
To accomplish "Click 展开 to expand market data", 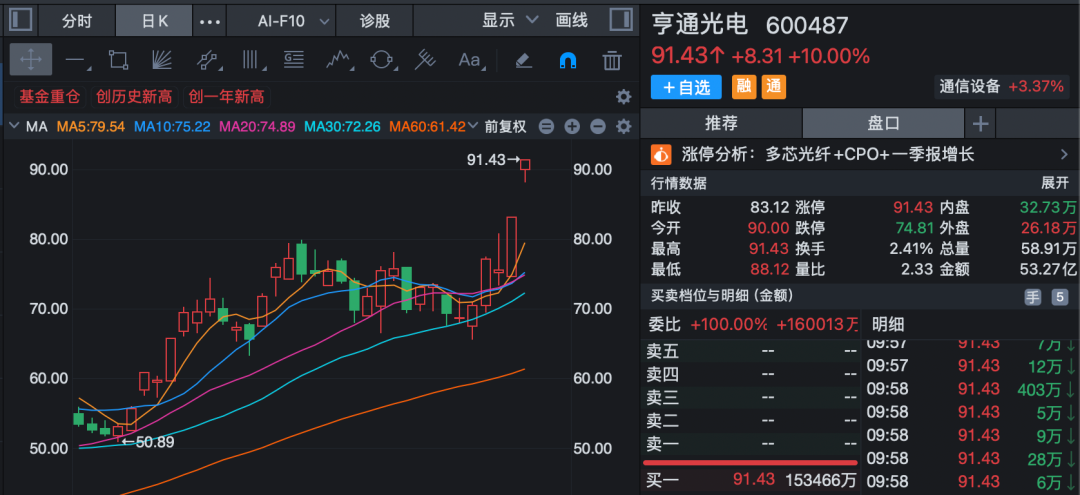I will coord(1055,184).
